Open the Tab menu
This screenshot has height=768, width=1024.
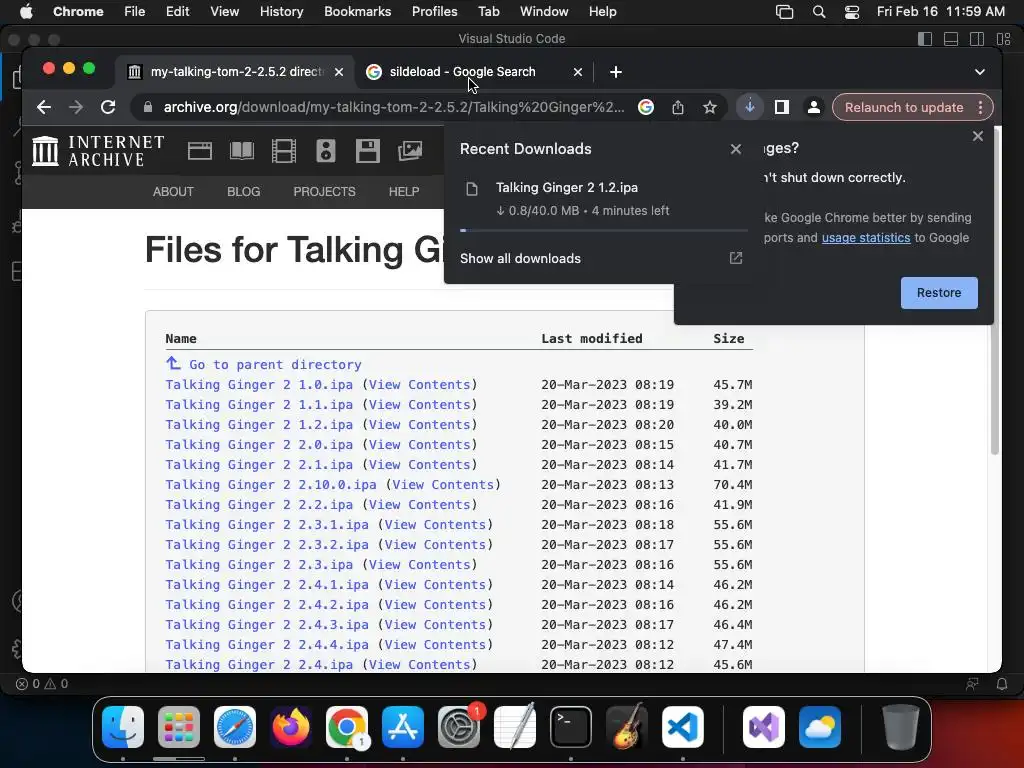(x=488, y=12)
